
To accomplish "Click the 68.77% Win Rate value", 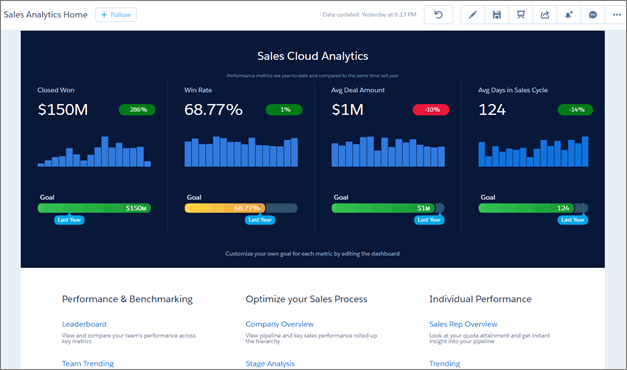I will [214, 110].
